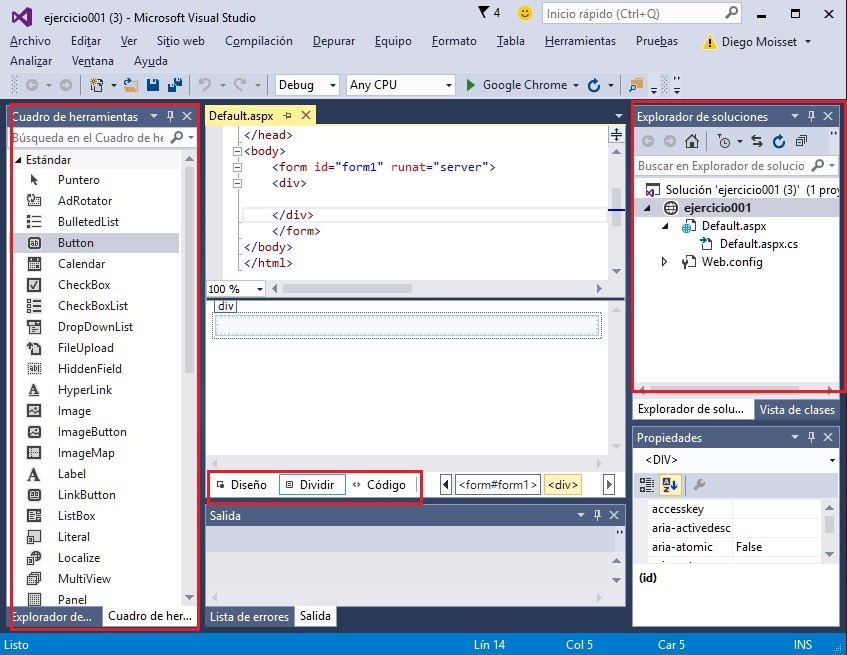Toggle auto-hide pin on Cuadro de herramientas

pyautogui.click(x=170, y=116)
